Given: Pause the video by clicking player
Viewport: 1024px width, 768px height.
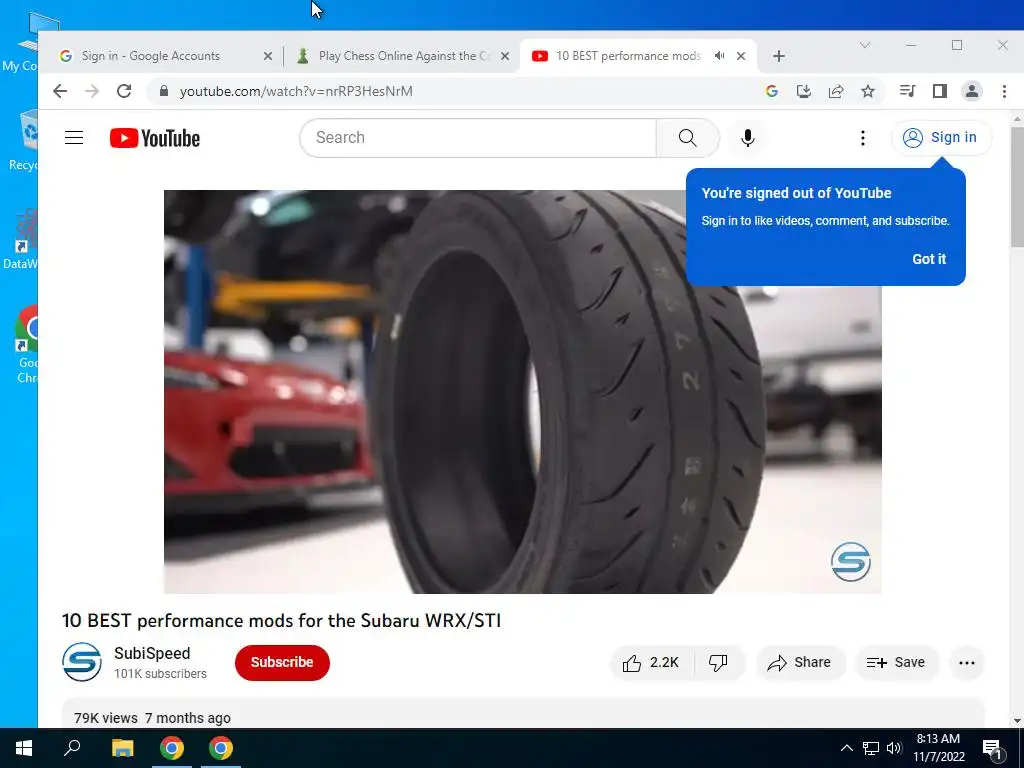Looking at the screenshot, I should coord(522,392).
